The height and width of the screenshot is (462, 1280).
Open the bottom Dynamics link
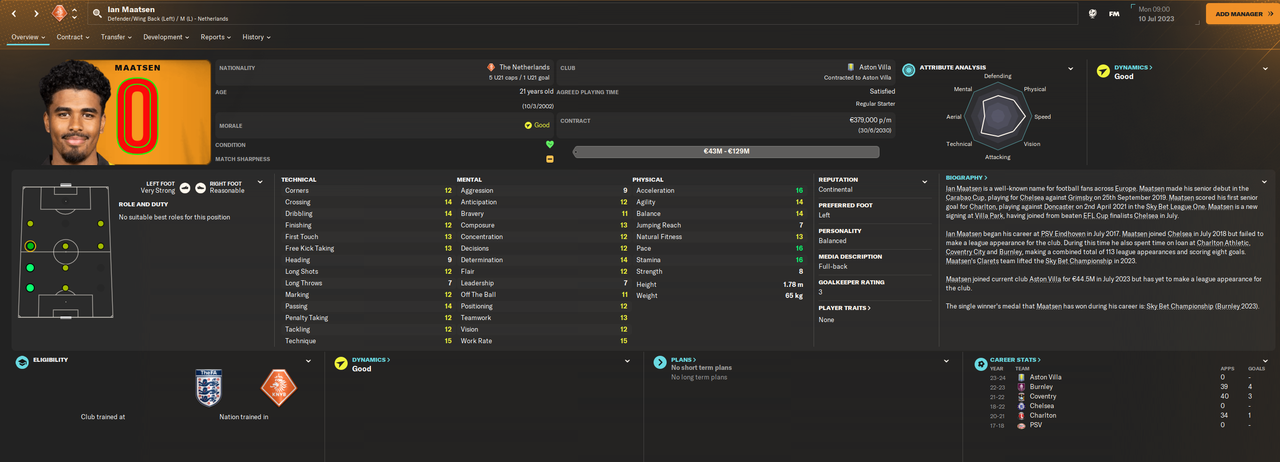point(371,359)
